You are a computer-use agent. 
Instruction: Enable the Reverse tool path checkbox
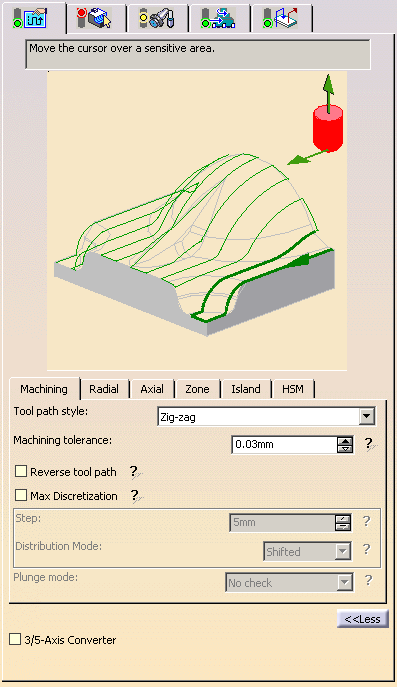[x=21, y=471]
